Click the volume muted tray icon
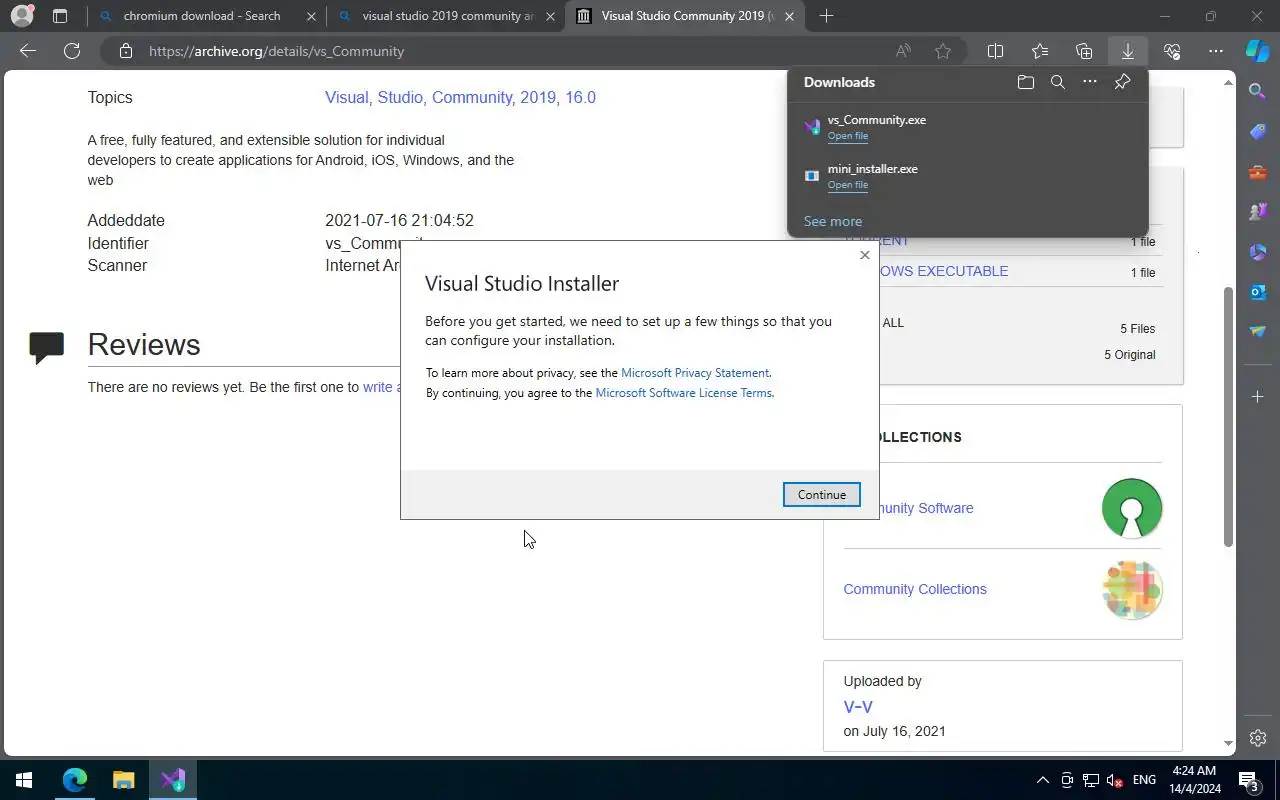Screen dimensions: 1280x800 click(x=1115, y=780)
